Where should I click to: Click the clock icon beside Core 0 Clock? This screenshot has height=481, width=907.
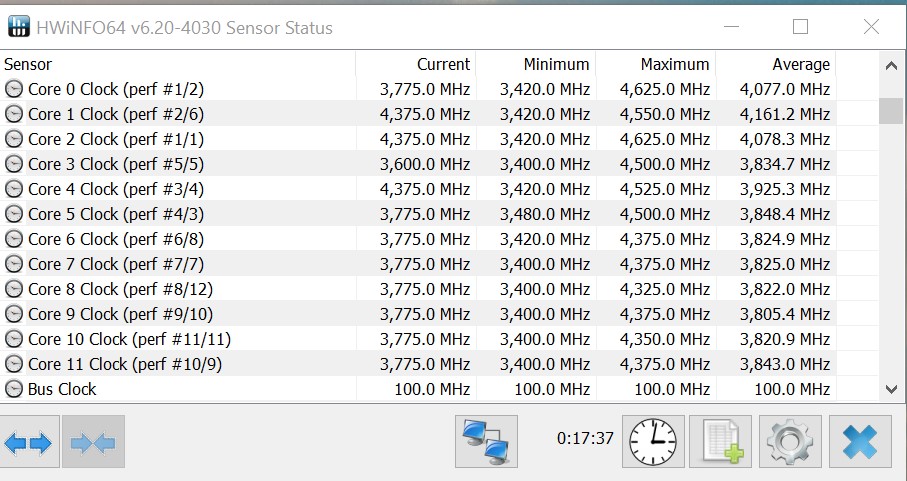pyautogui.click(x=14, y=89)
